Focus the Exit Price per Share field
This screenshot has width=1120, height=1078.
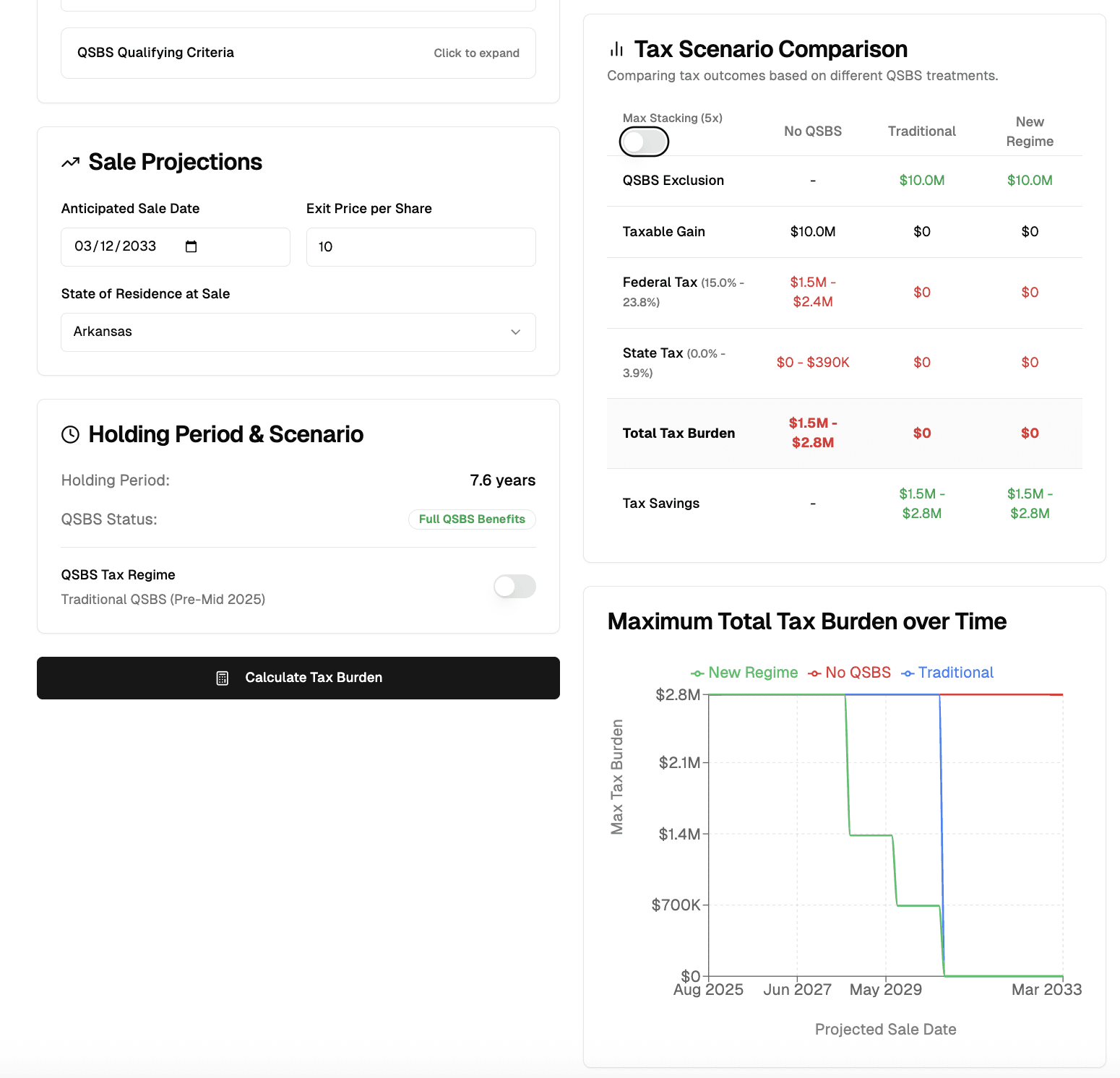tap(421, 247)
